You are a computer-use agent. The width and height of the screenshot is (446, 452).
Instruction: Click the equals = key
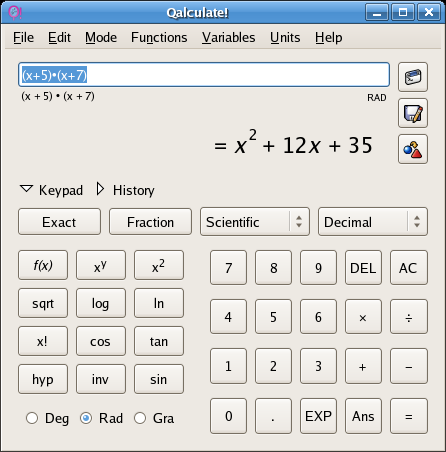(409, 416)
